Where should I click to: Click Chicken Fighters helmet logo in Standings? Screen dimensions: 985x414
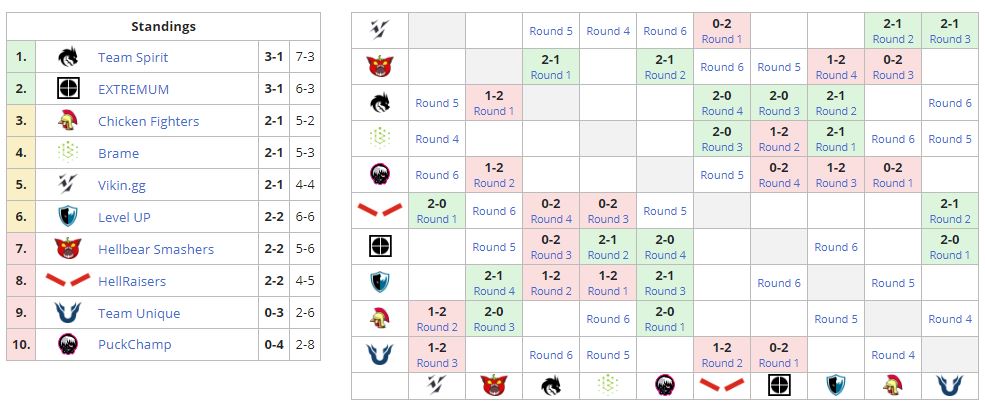tap(68, 121)
